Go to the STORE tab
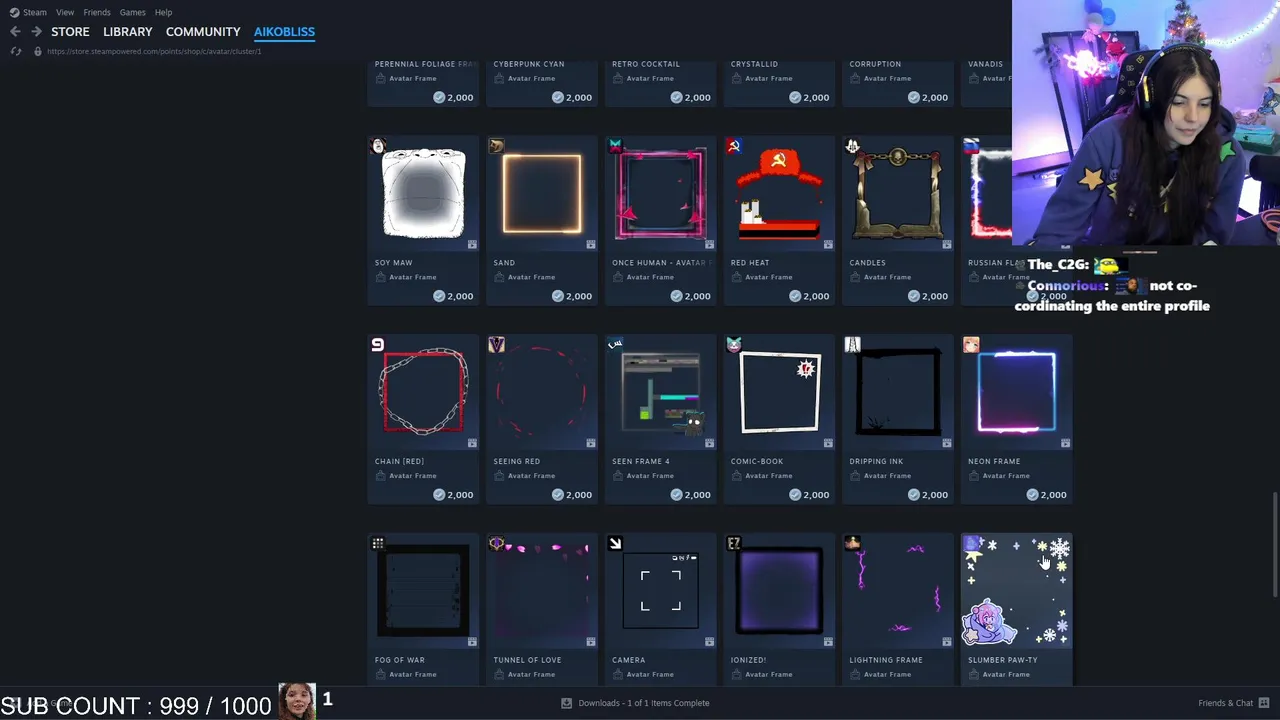 click(x=70, y=32)
